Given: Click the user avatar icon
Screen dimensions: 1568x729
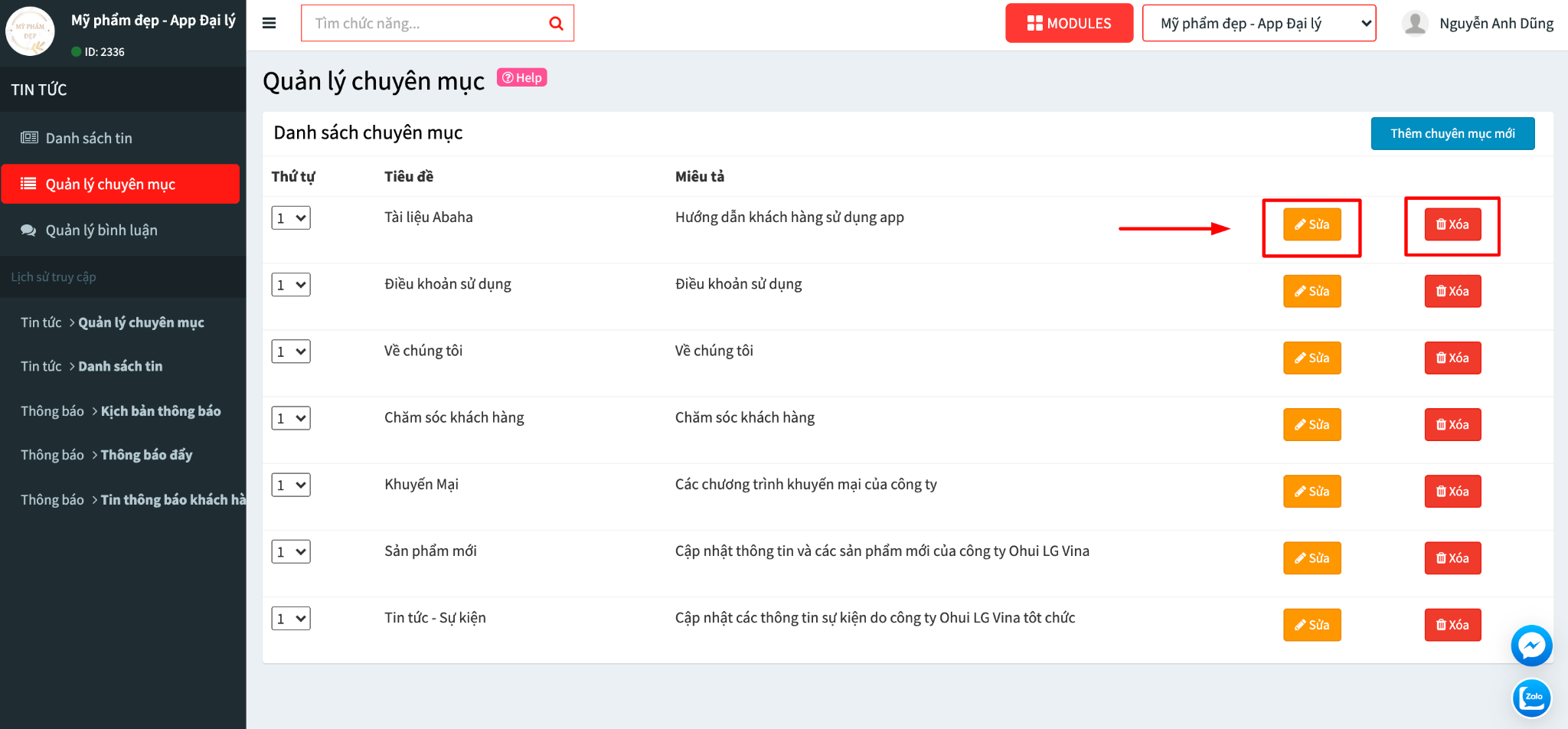Looking at the screenshot, I should 1415,23.
